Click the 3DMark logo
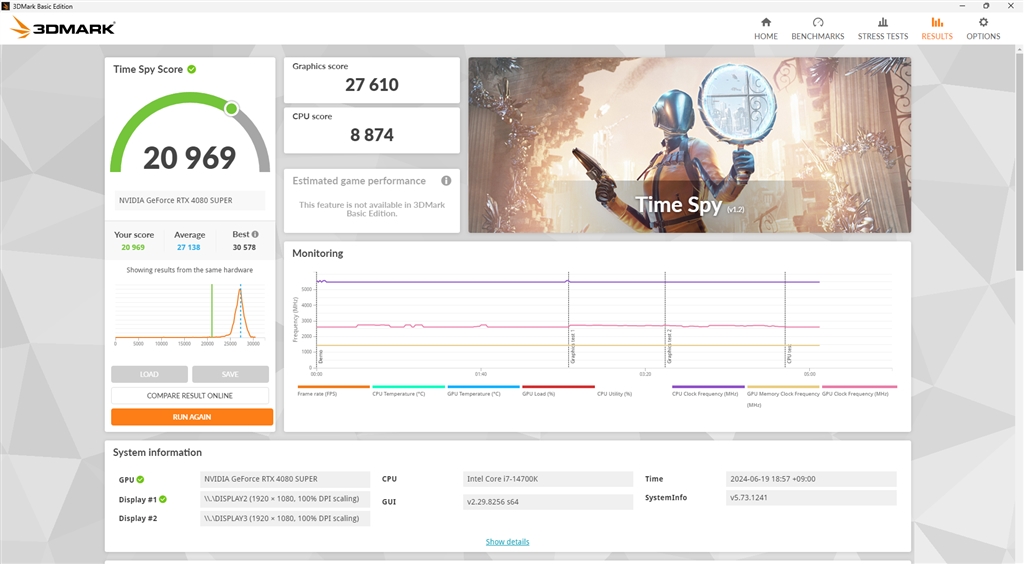 coord(63,27)
